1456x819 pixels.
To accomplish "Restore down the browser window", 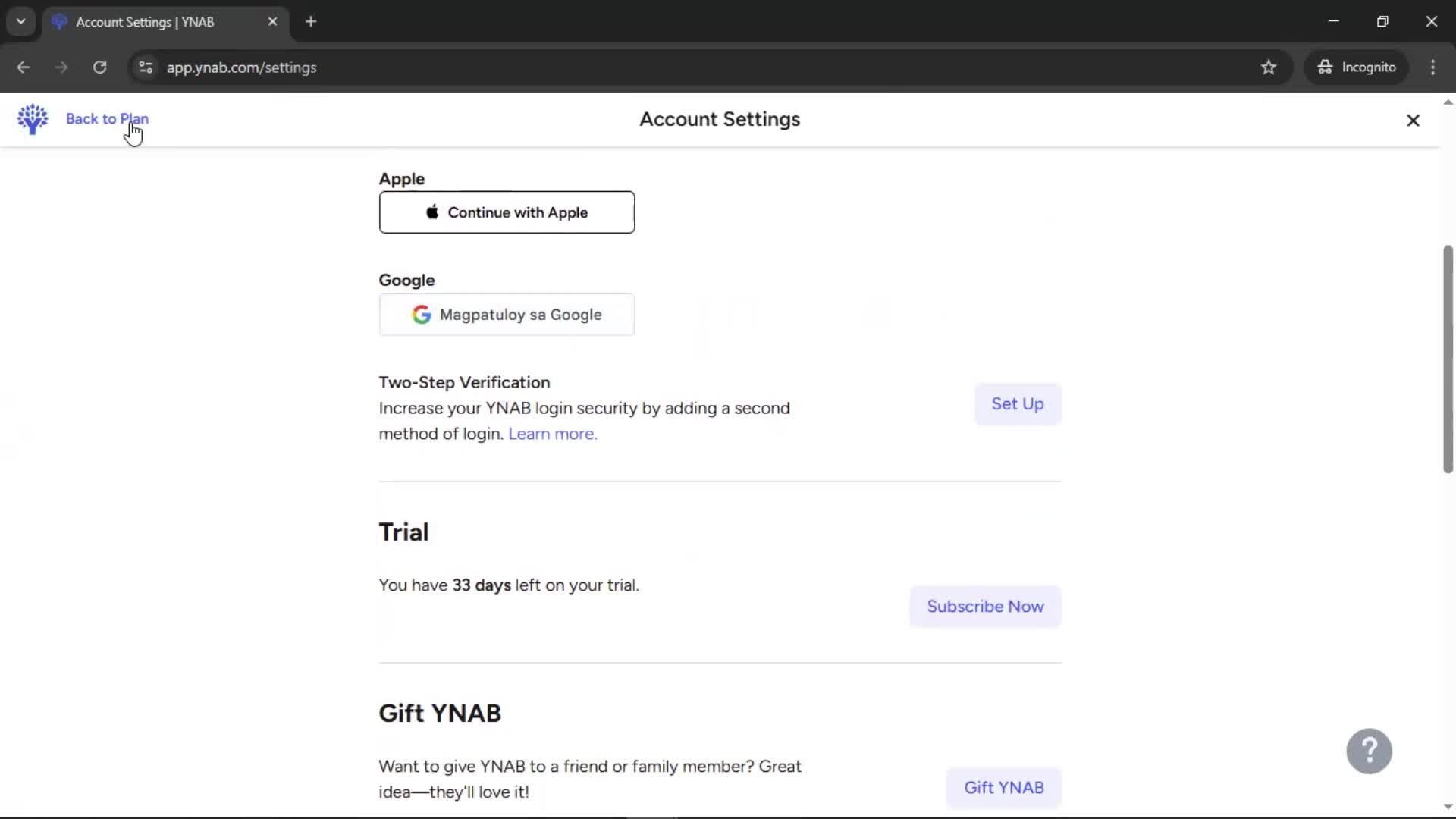I will 1382,21.
